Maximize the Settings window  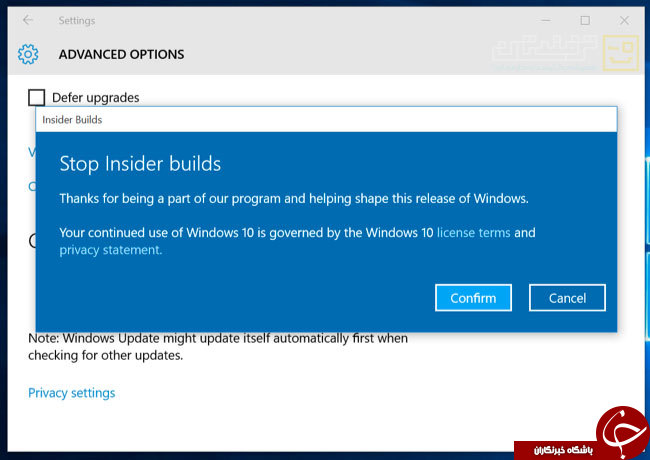coord(585,20)
